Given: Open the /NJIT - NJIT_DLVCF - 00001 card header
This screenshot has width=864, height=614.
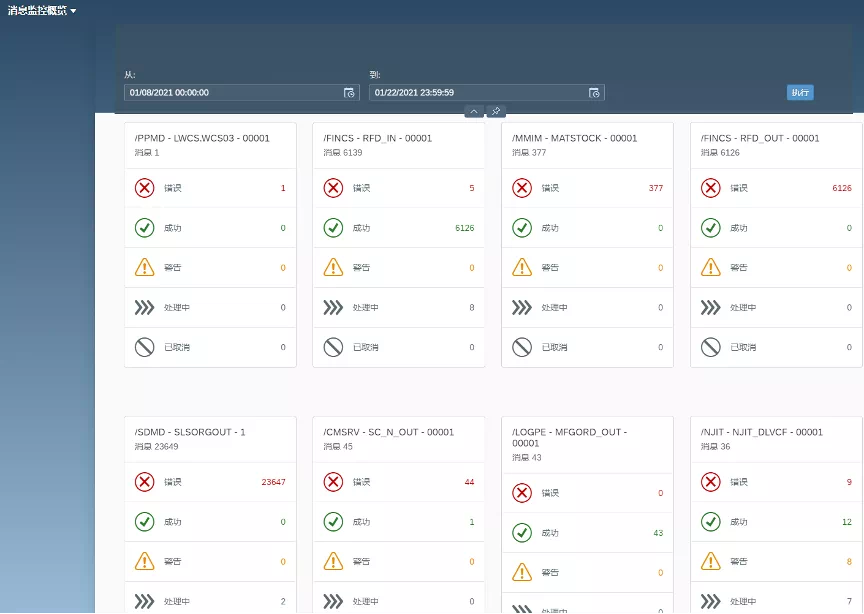Looking at the screenshot, I should [776, 439].
